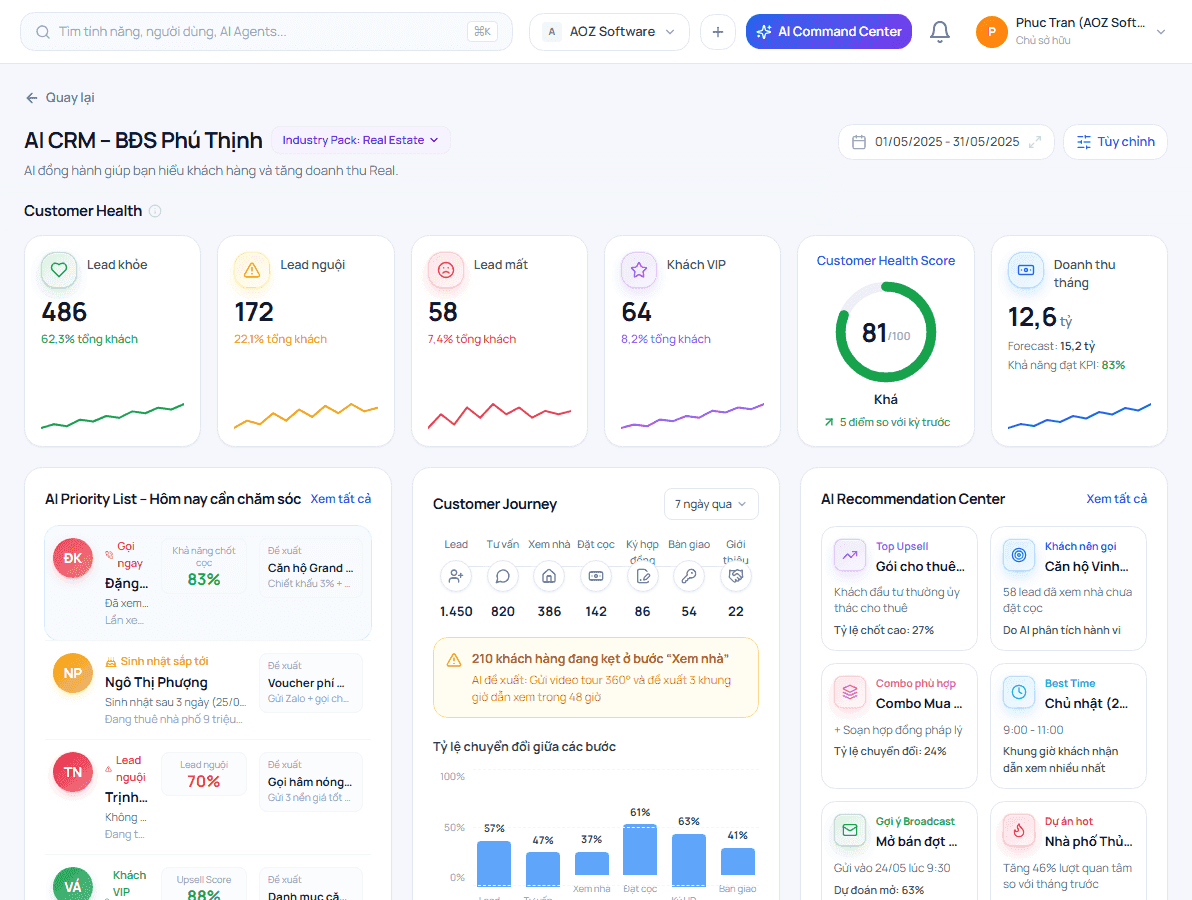Click the Tùy chỉnh button
The image size is (1192, 900).
[1115, 142]
